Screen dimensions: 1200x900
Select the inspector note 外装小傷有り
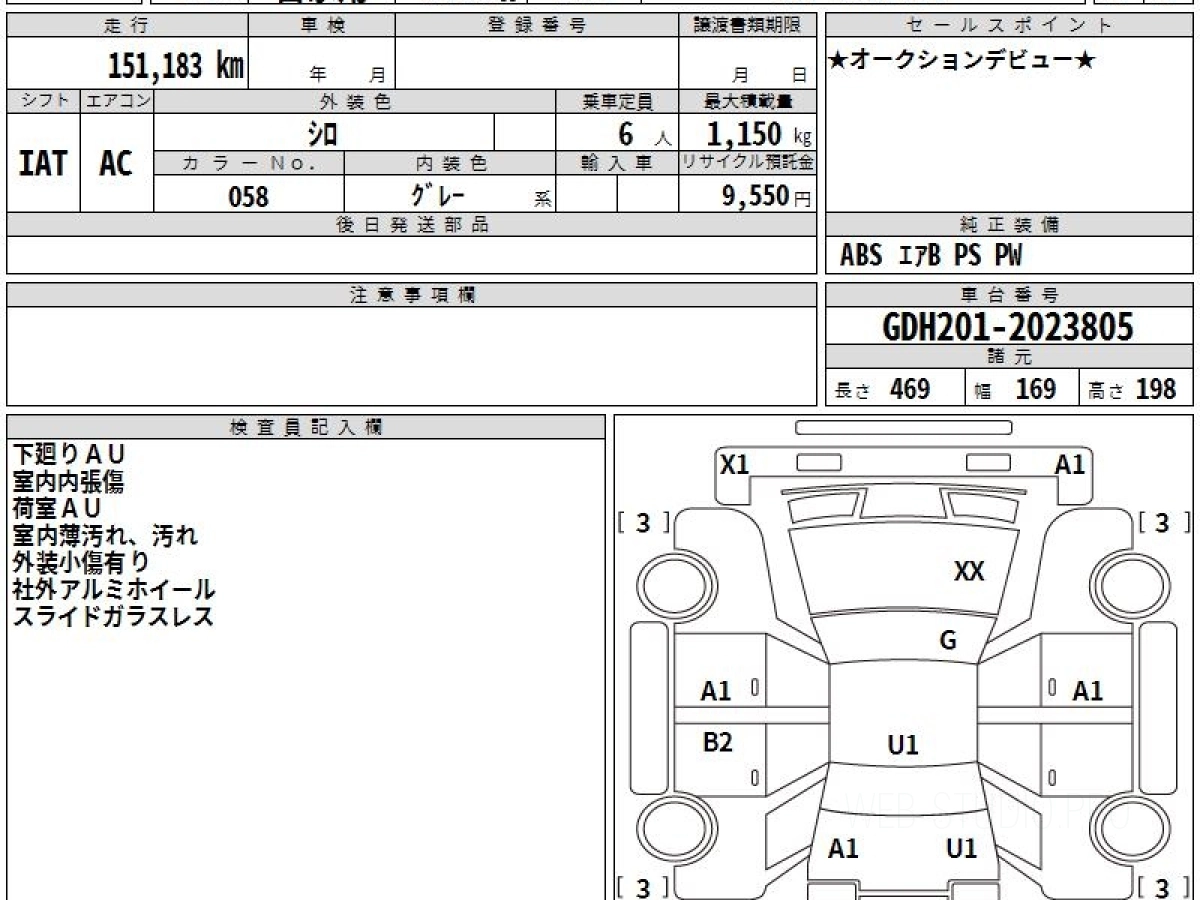(x=81, y=563)
